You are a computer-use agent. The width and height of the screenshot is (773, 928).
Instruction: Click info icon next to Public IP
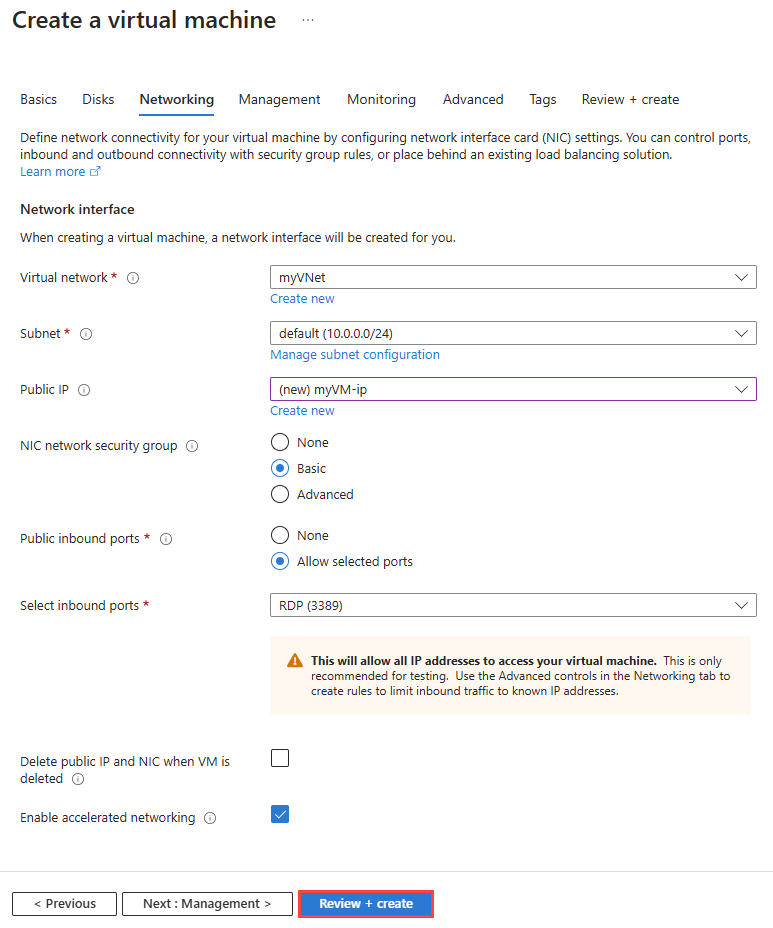84,390
